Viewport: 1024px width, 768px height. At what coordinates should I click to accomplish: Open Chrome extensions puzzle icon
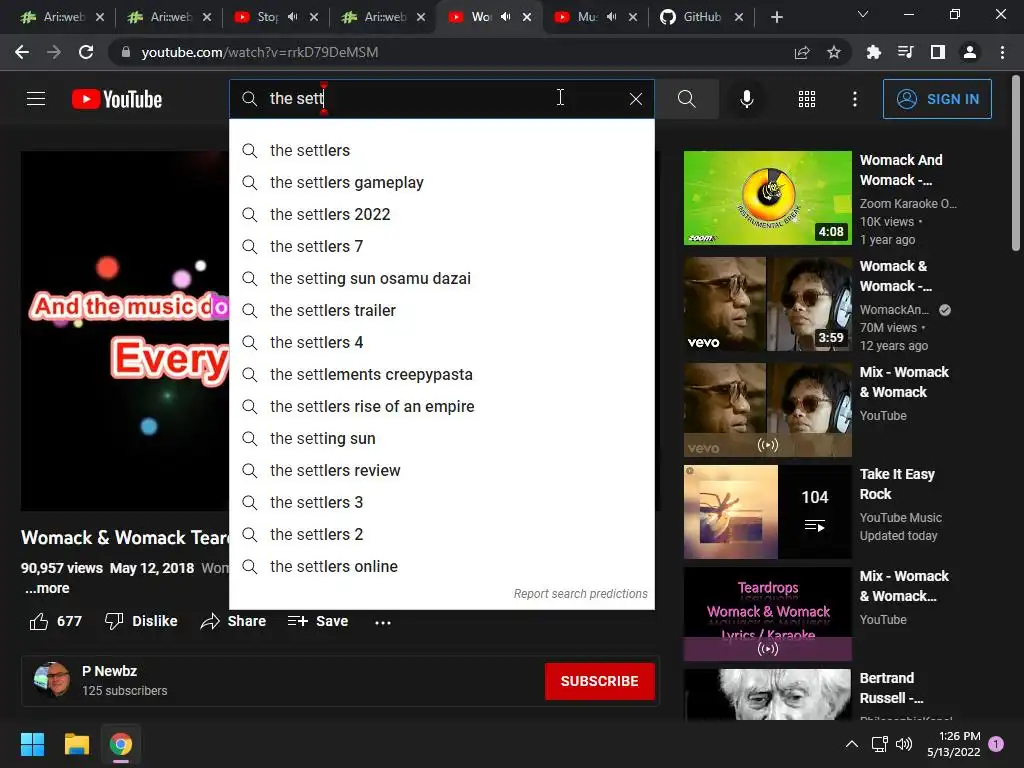click(x=873, y=52)
